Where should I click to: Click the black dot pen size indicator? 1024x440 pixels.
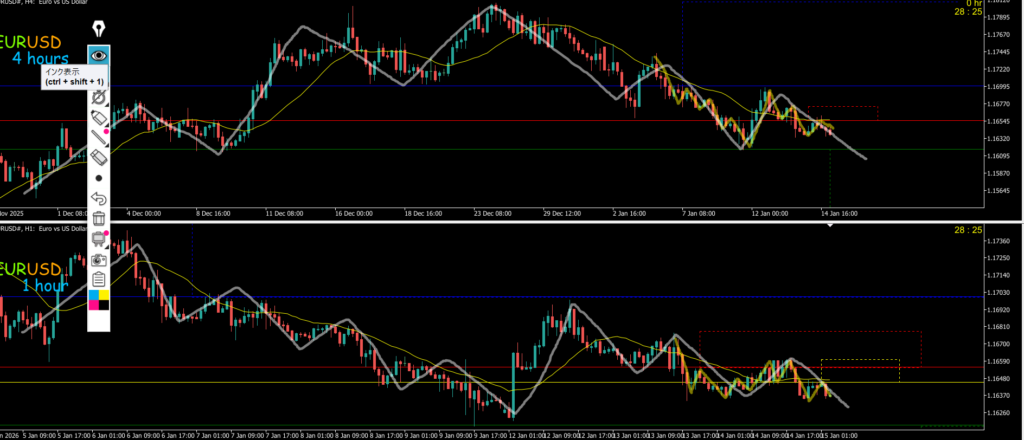[x=98, y=178]
